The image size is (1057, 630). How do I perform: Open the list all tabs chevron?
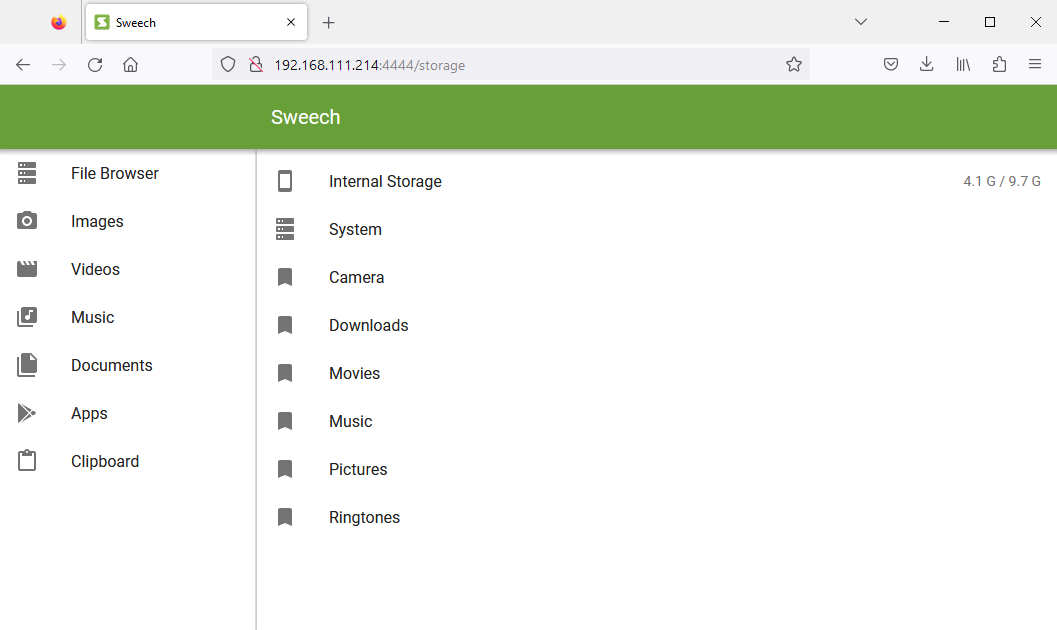[x=861, y=22]
